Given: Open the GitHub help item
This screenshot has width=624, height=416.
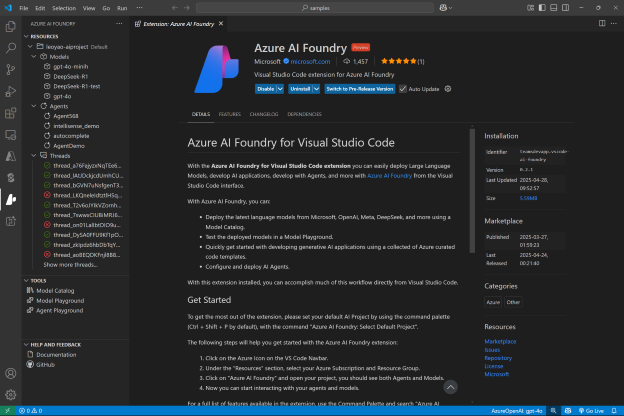Looking at the screenshot, I should [x=45, y=365].
